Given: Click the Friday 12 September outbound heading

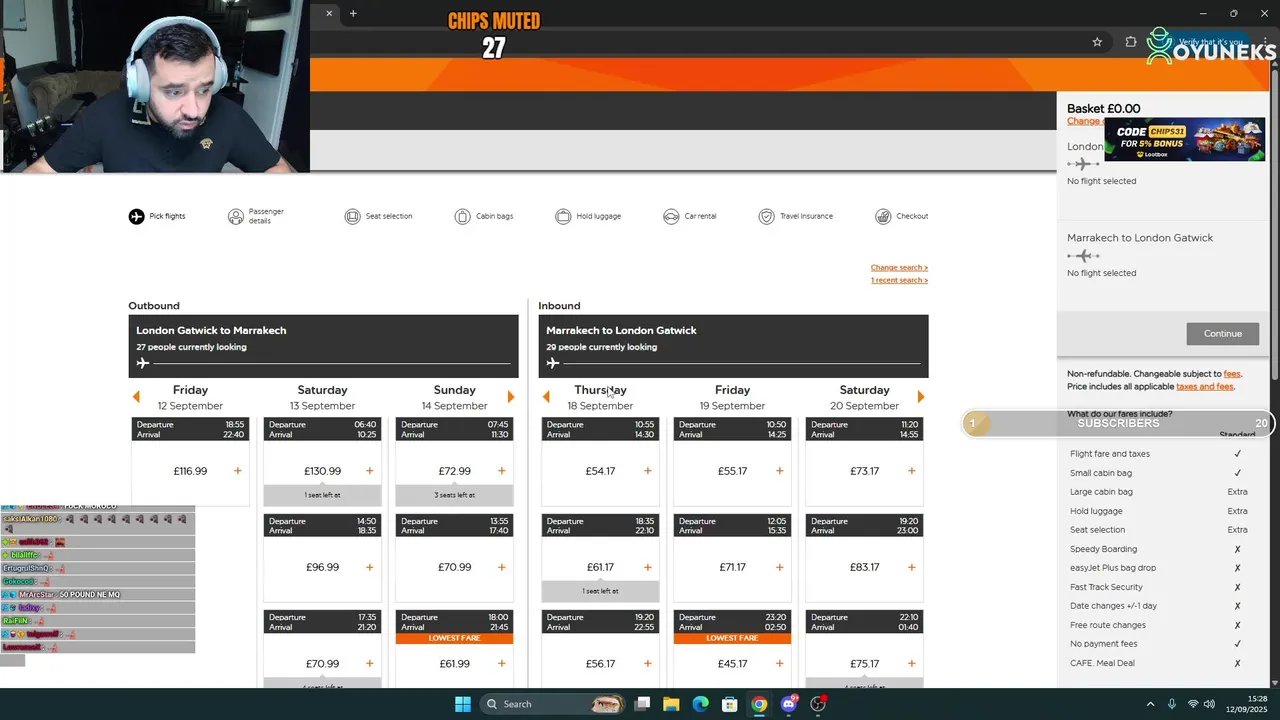Looking at the screenshot, I should (x=190, y=397).
